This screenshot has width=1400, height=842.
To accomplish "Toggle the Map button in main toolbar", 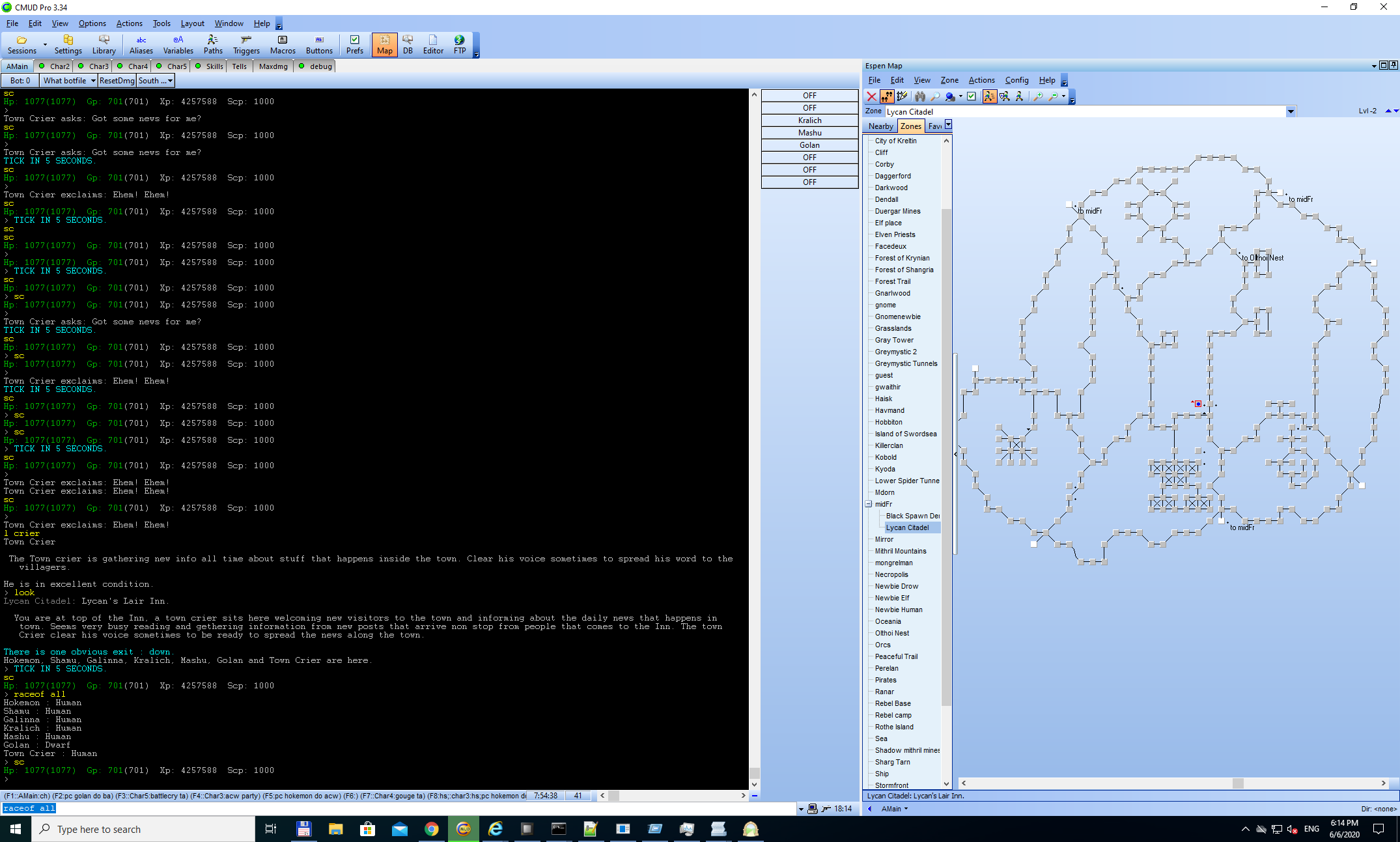I will pyautogui.click(x=384, y=44).
